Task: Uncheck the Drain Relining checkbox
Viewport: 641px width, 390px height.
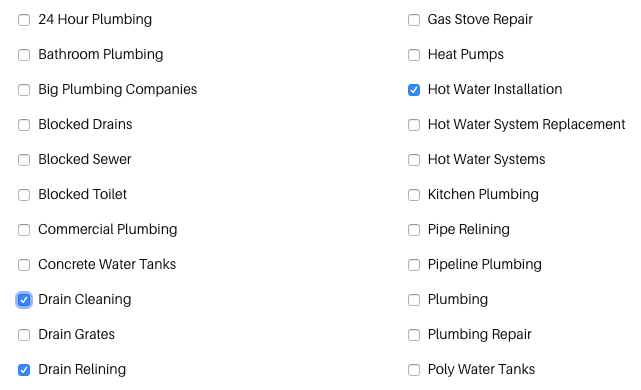Action: [24, 370]
